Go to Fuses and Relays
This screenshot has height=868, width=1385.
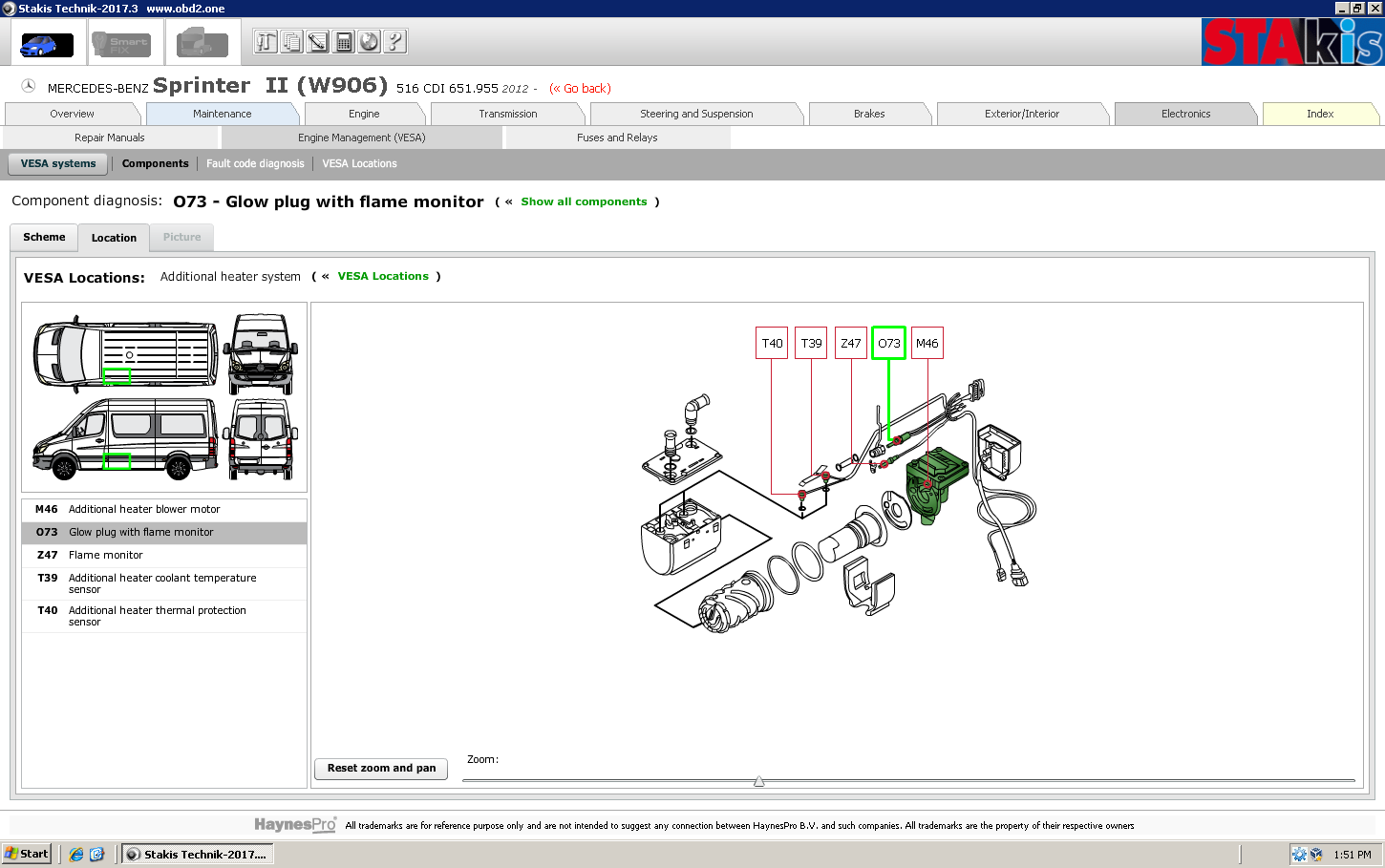[617, 138]
